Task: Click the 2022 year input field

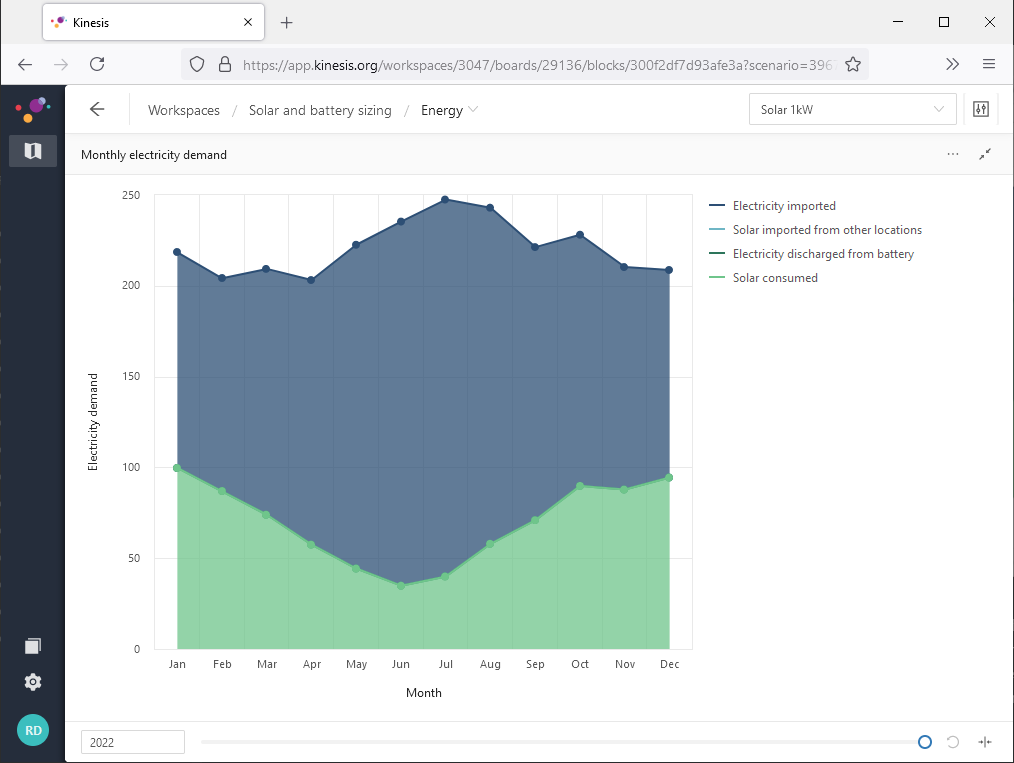Action: (133, 742)
